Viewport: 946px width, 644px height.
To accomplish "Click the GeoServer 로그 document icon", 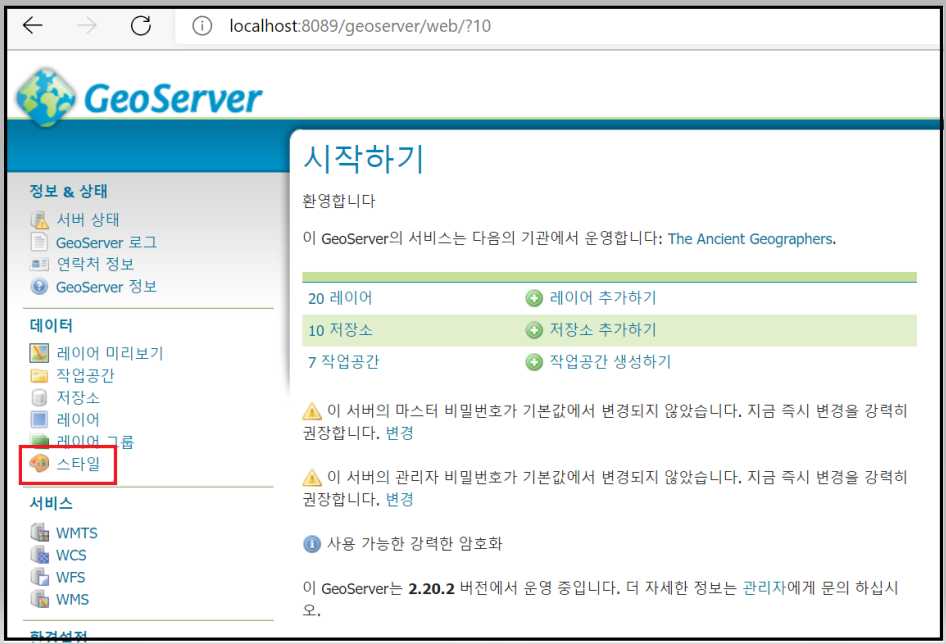I will [x=39, y=242].
